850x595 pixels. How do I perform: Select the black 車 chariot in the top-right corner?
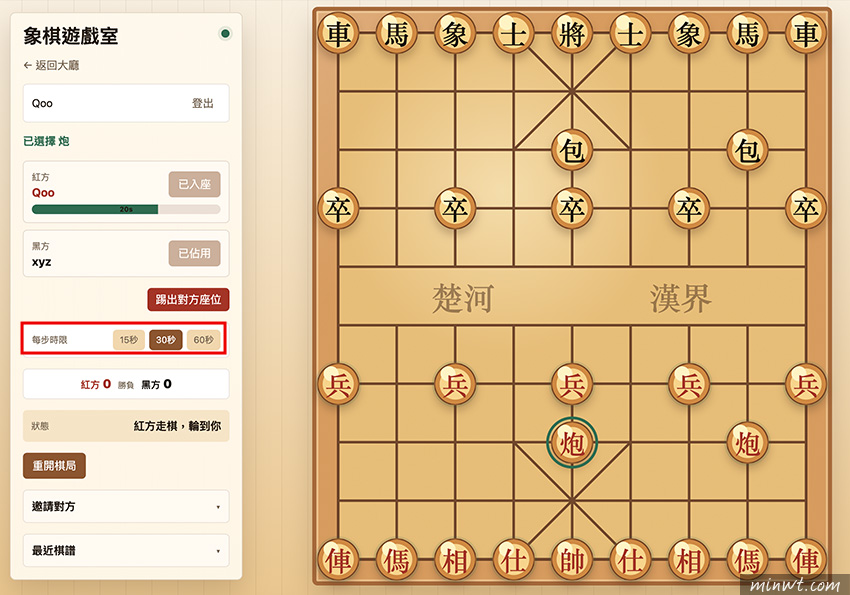tap(806, 34)
